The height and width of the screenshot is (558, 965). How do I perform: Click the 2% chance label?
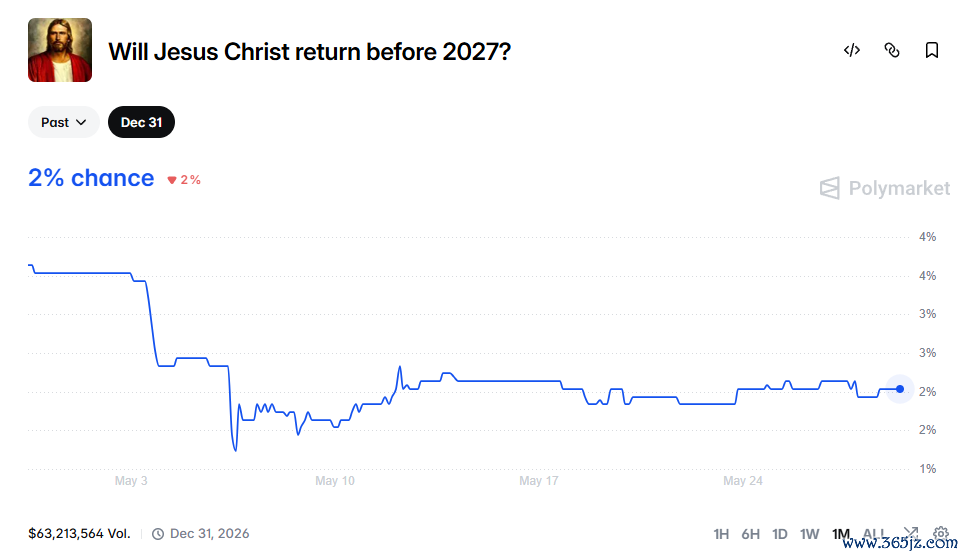(x=91, y=178)
